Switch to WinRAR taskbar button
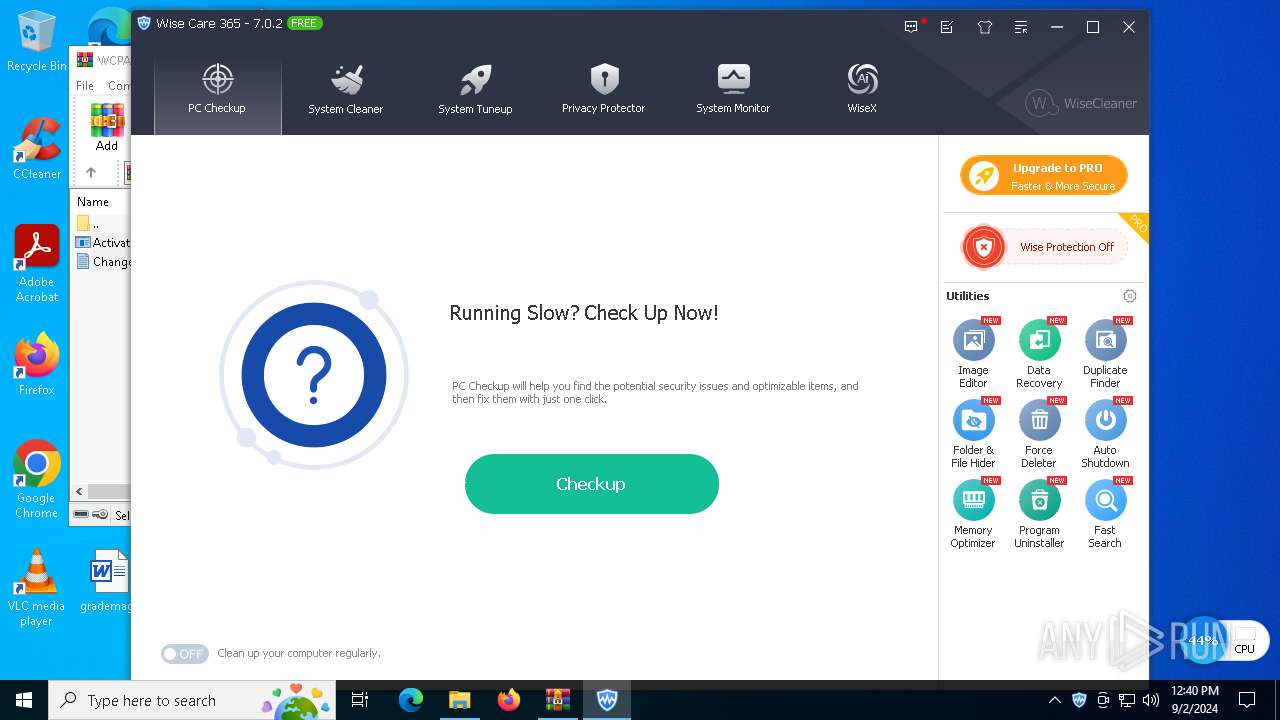Viewport: 1280px width, 720px height. pyautogui.click(x=557, y=700)
